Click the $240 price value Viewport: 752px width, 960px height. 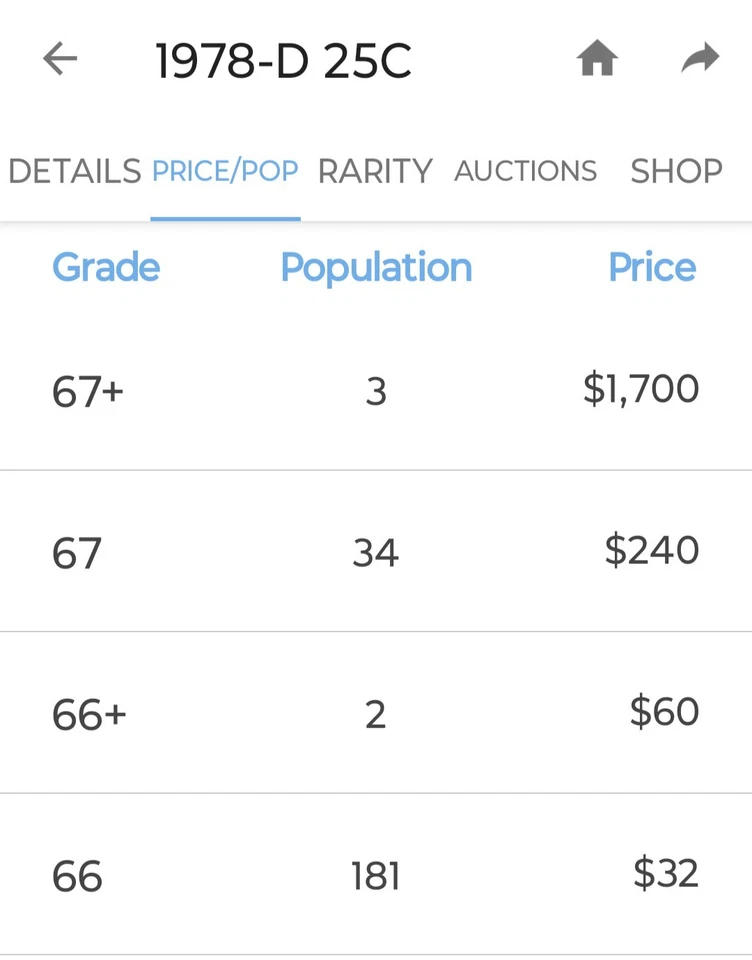pos(652,551)
